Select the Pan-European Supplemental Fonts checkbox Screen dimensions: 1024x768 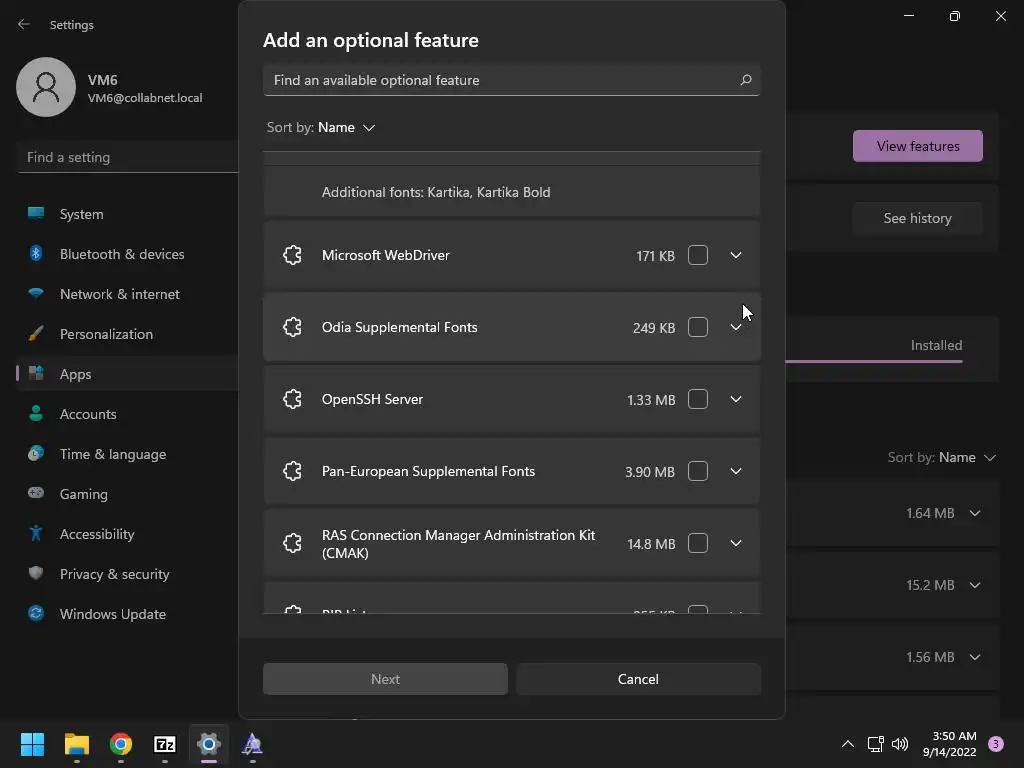coord(698,471)
